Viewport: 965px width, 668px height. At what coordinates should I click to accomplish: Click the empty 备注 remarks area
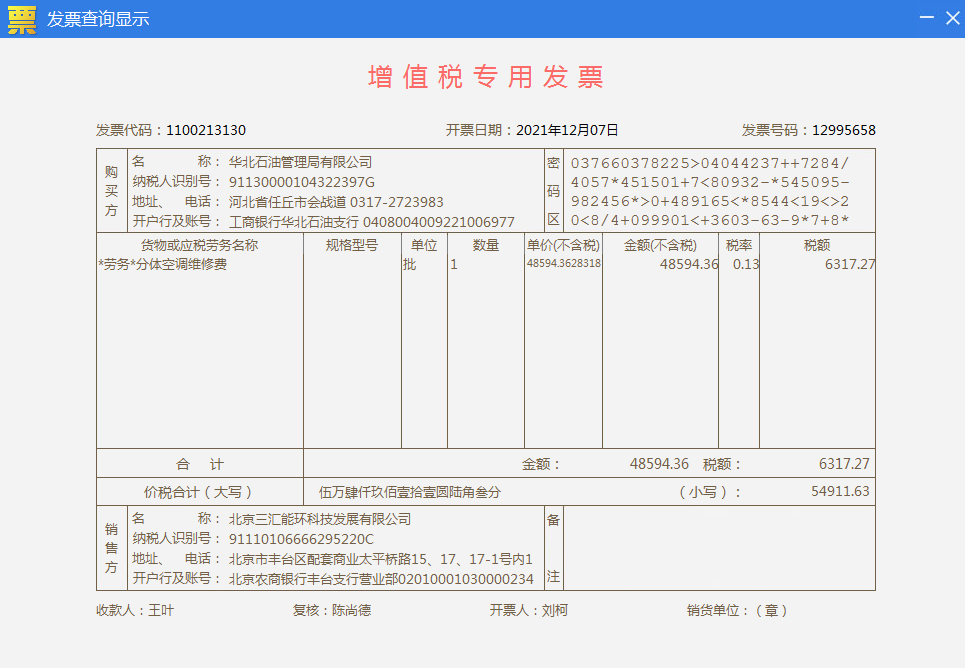click(x=718, y=548)
